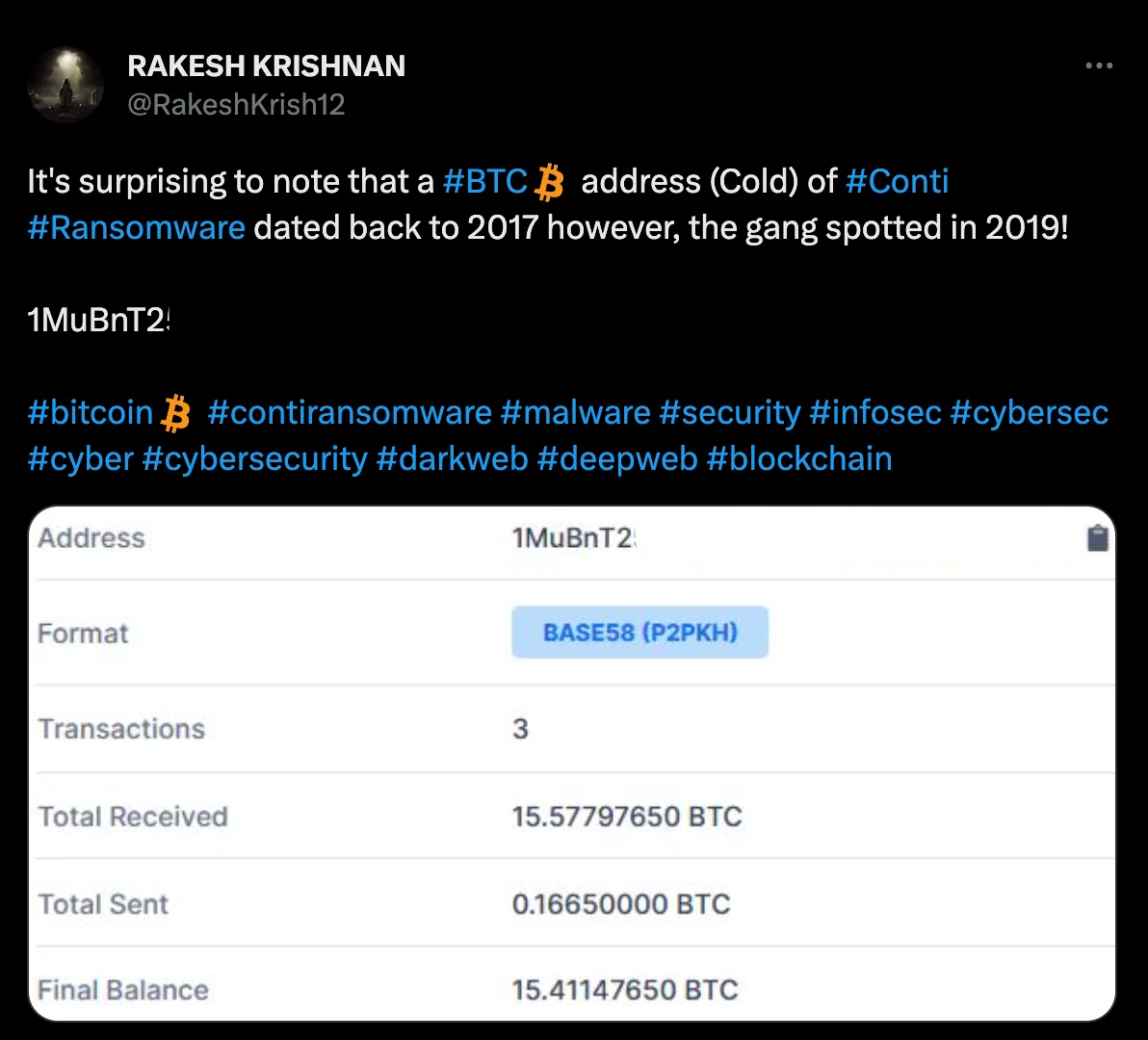Click the clipboard copy address icon
The width and height of the screenshot is (1148, 1040).
(1098, 538)
